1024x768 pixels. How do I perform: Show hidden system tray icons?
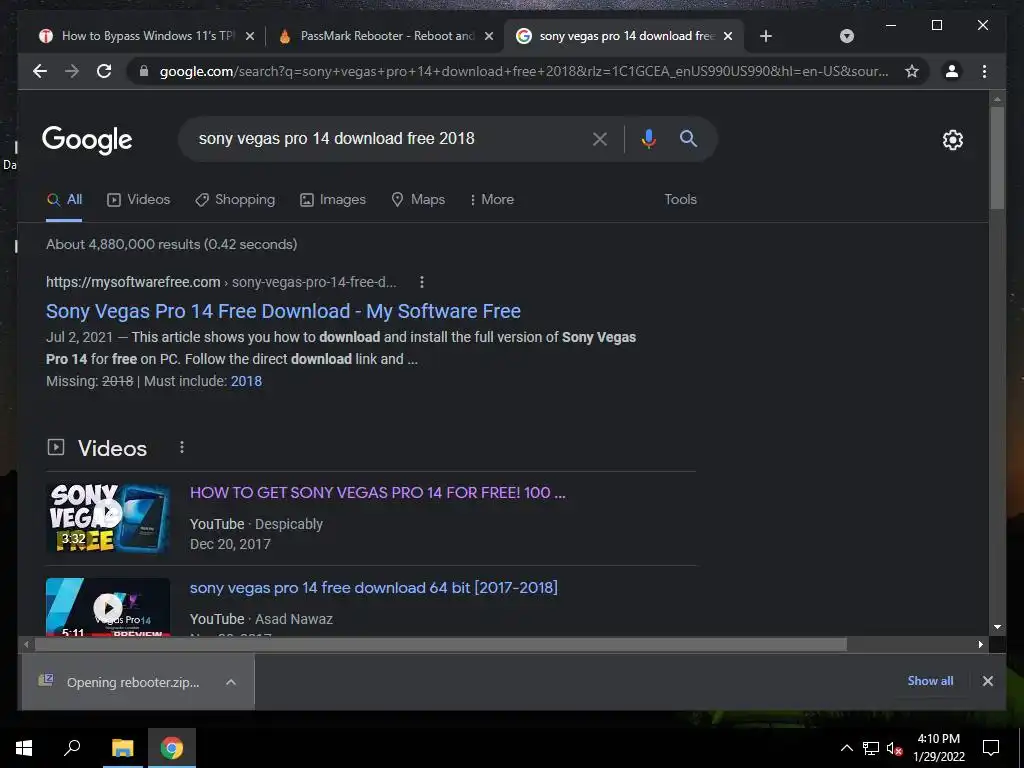tap(846, 748)
